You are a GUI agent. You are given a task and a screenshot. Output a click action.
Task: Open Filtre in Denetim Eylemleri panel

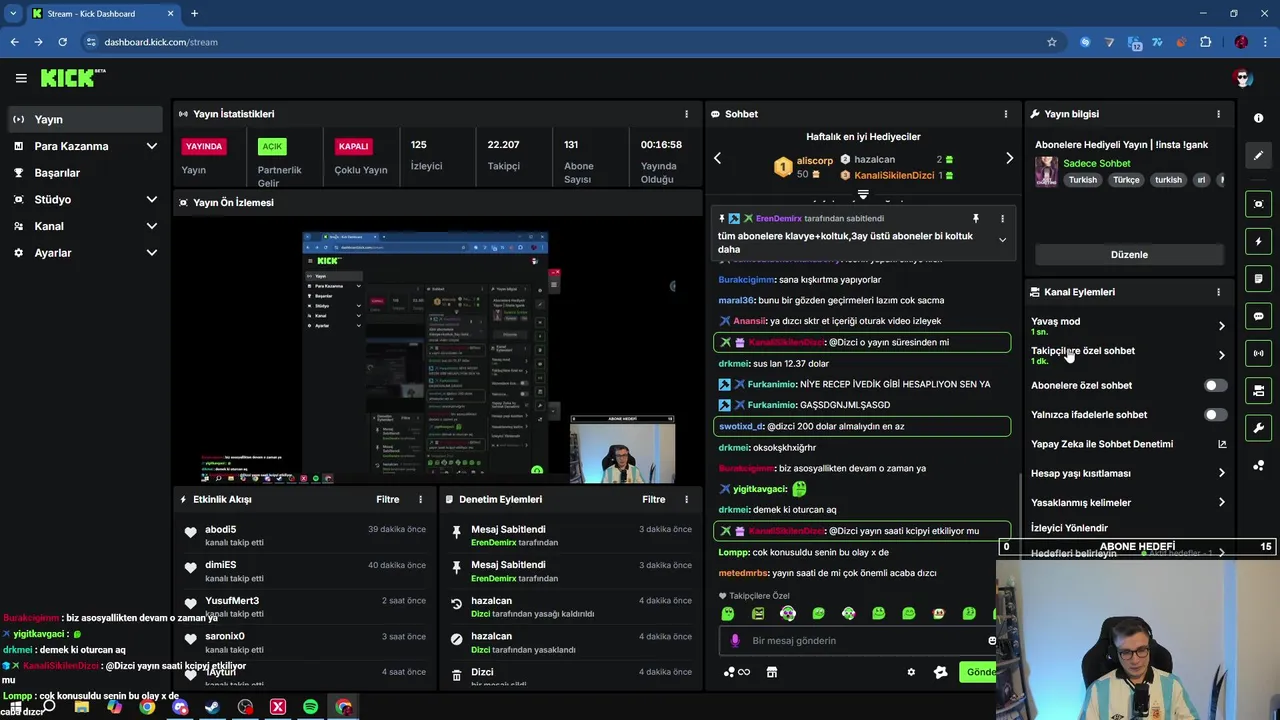tap(653, 499)
